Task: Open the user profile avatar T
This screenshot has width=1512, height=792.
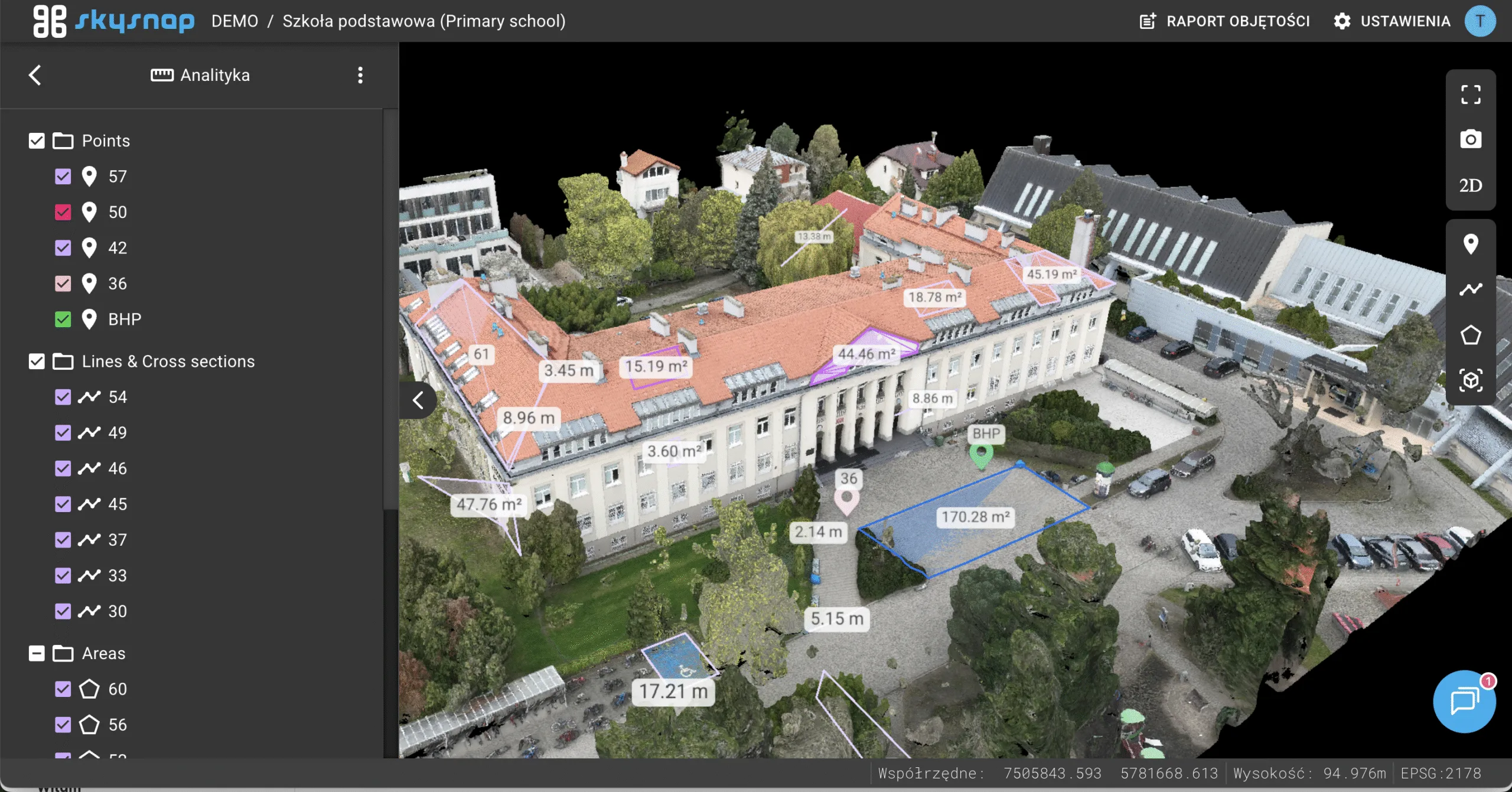Action: click(1480, 21)
